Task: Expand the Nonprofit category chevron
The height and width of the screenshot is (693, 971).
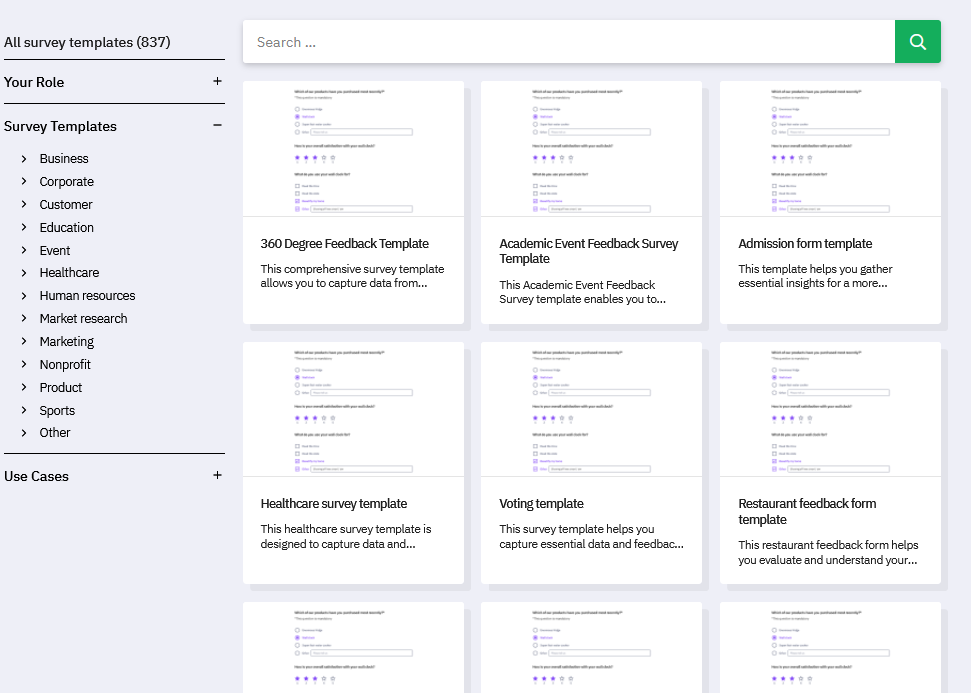Action: tap(24, 365)
